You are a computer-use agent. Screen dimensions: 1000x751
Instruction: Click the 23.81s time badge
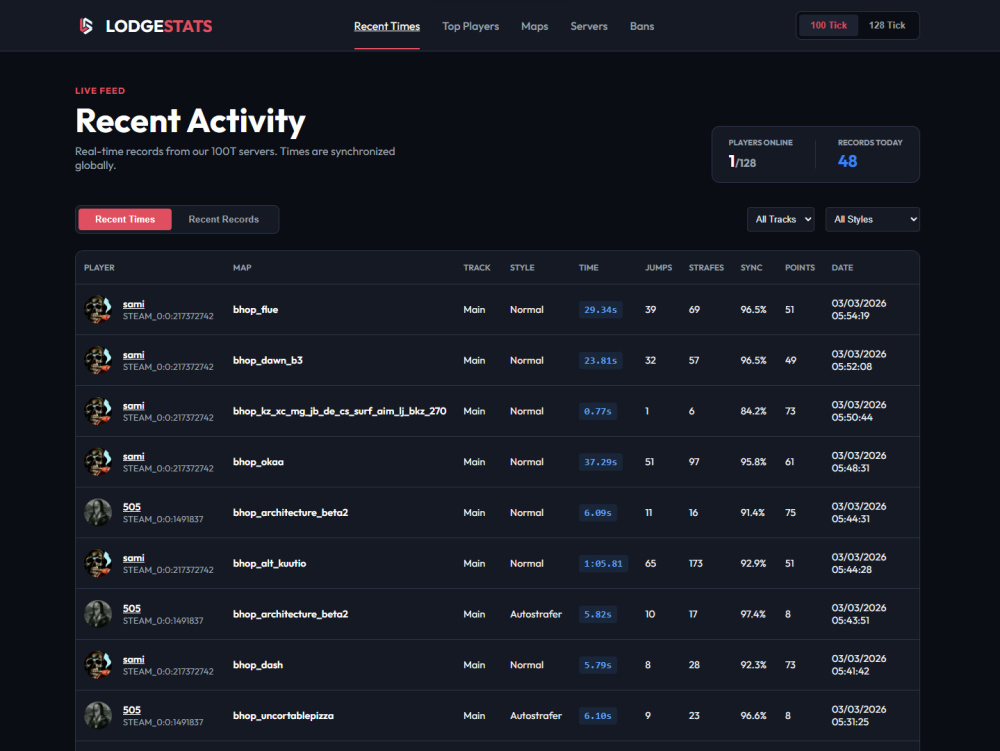pyautogui.click(x=601, y=360)
